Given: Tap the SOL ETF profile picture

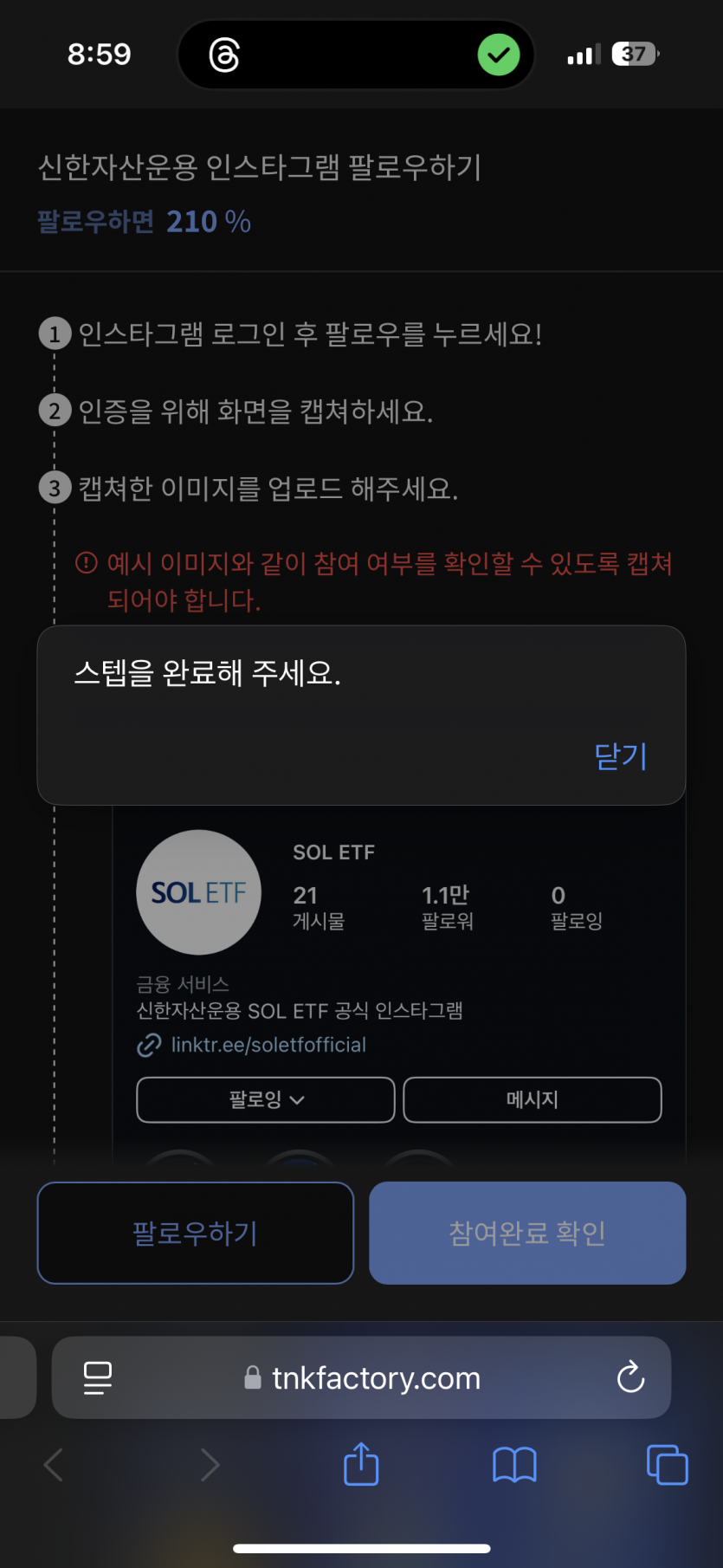Looking at the screenshot, I should click(x=198, y=892).
